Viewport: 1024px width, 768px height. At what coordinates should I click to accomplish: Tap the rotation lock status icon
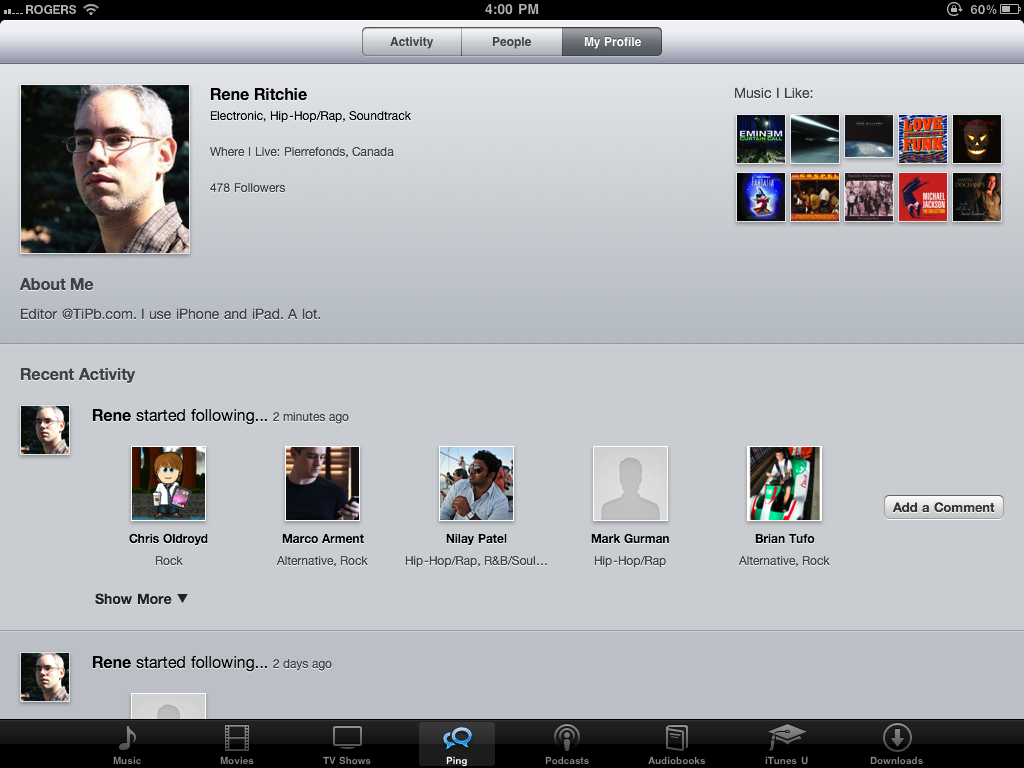tap(954, 9)
